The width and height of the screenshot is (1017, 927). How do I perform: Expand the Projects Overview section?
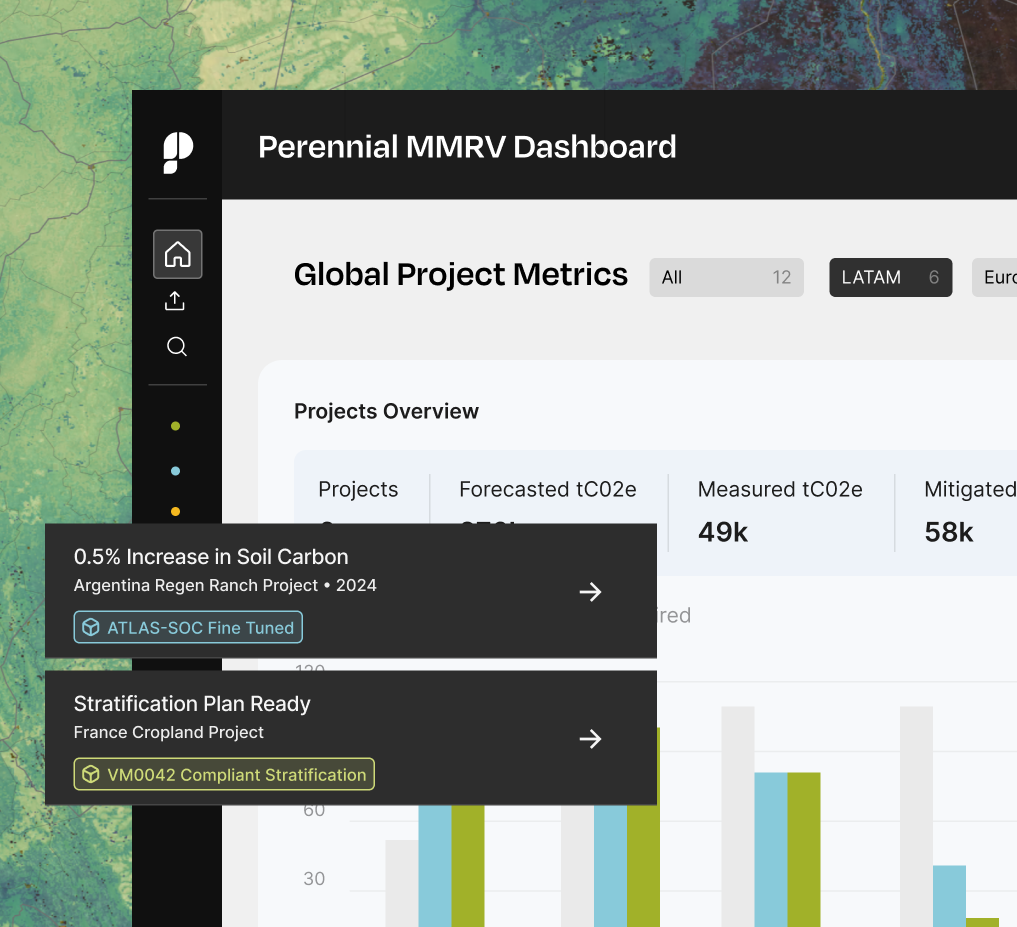[x=386, y=411]
